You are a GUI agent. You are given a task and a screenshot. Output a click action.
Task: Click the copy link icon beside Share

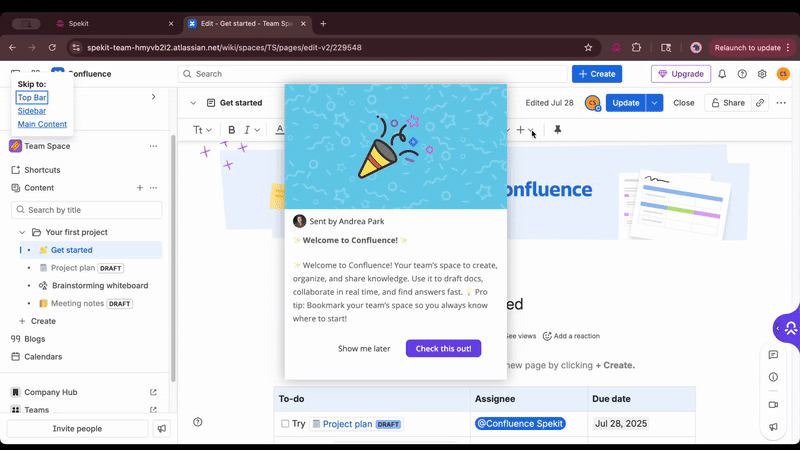pyautogui.click(x=760, y=103)
